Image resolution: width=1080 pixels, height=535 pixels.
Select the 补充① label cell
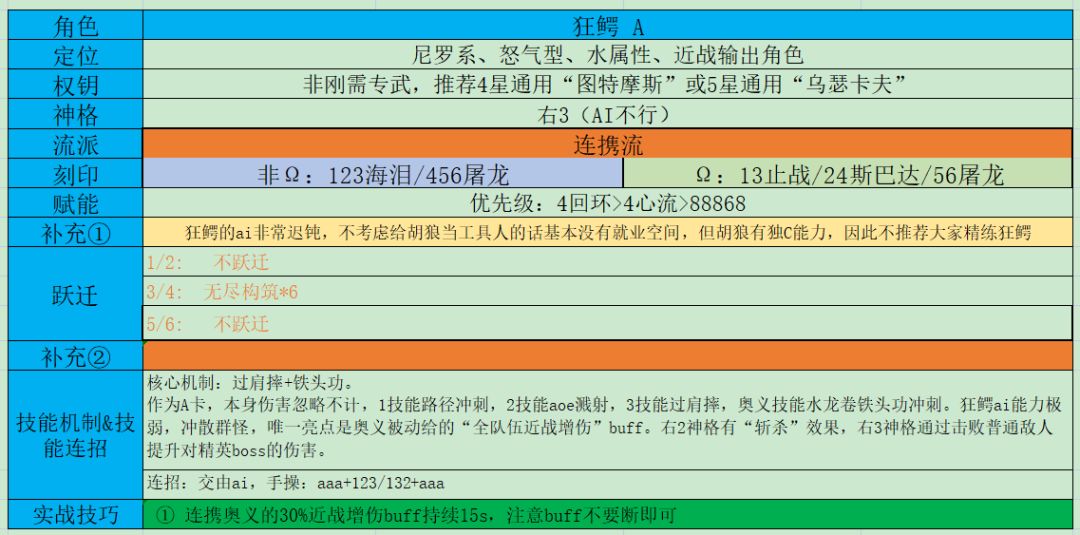click(75, 233)
